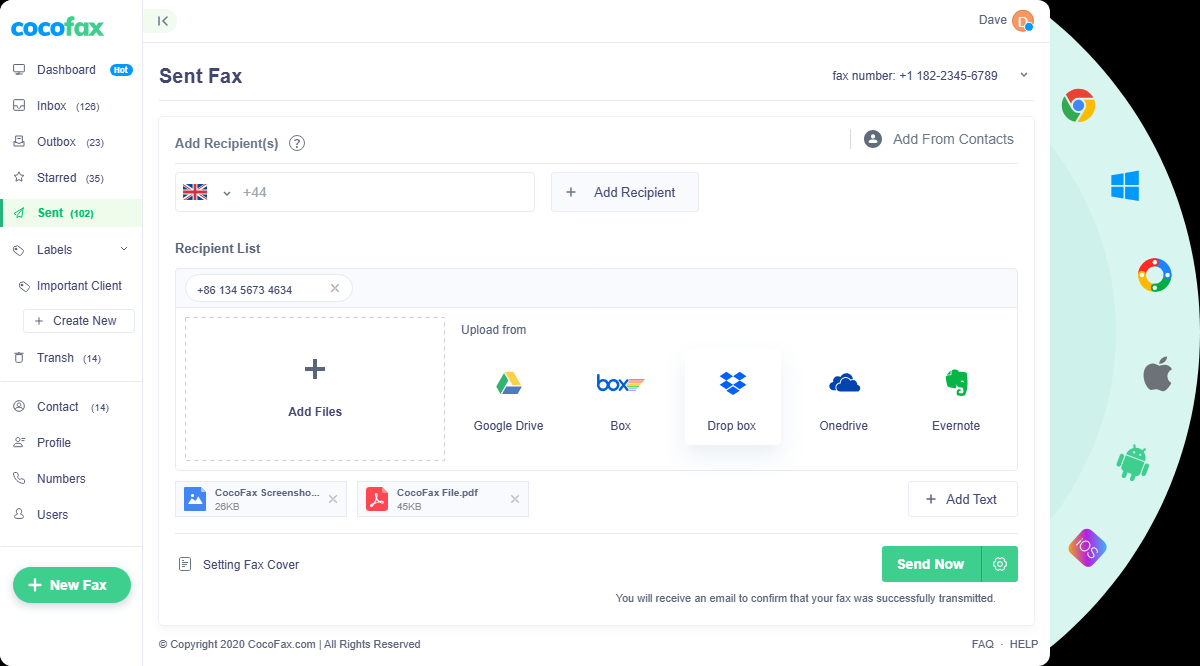Expand the fax number selector
The image size is (1200, 666).
click(x=1023, y=75)
